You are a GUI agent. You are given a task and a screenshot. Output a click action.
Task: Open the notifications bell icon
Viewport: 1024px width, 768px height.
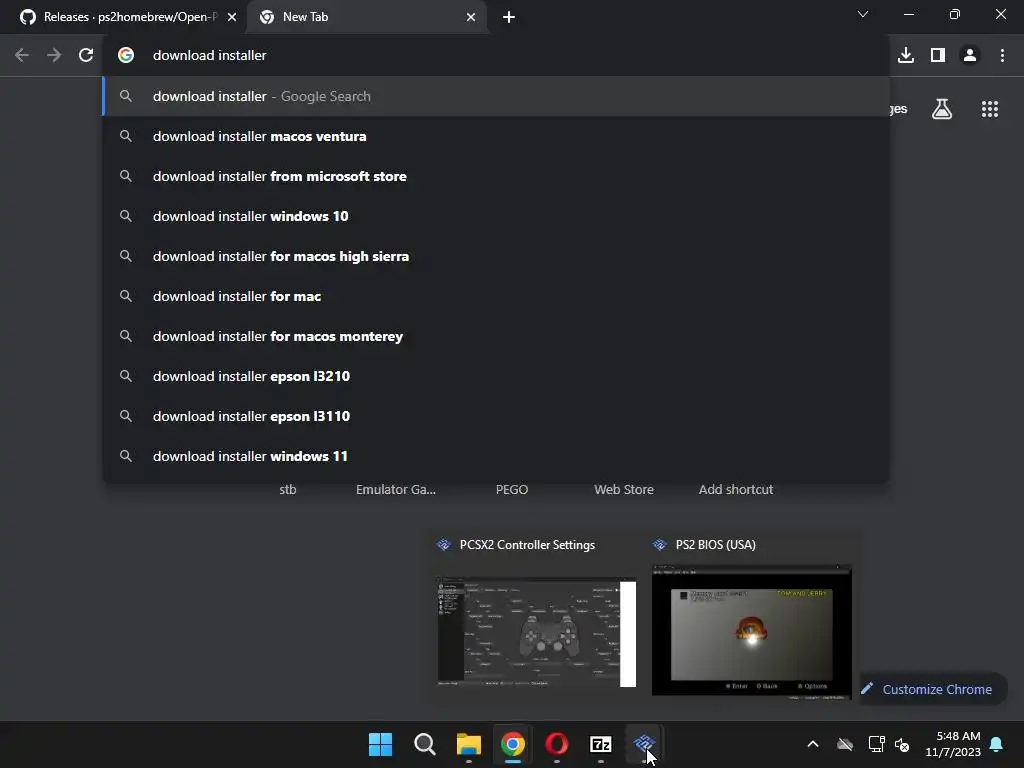pyautogui.click(x=997, y=744)
